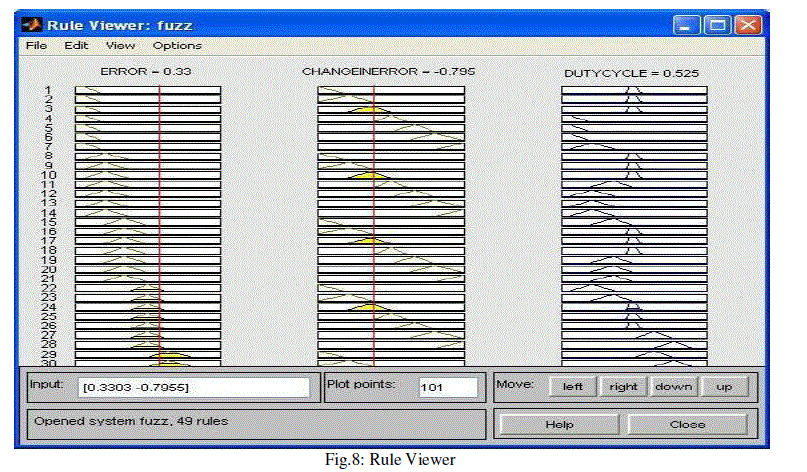The image size is (807, 472).
Task: Select rule 3 CHANGEINERROR membership plot
Action: 390,109
